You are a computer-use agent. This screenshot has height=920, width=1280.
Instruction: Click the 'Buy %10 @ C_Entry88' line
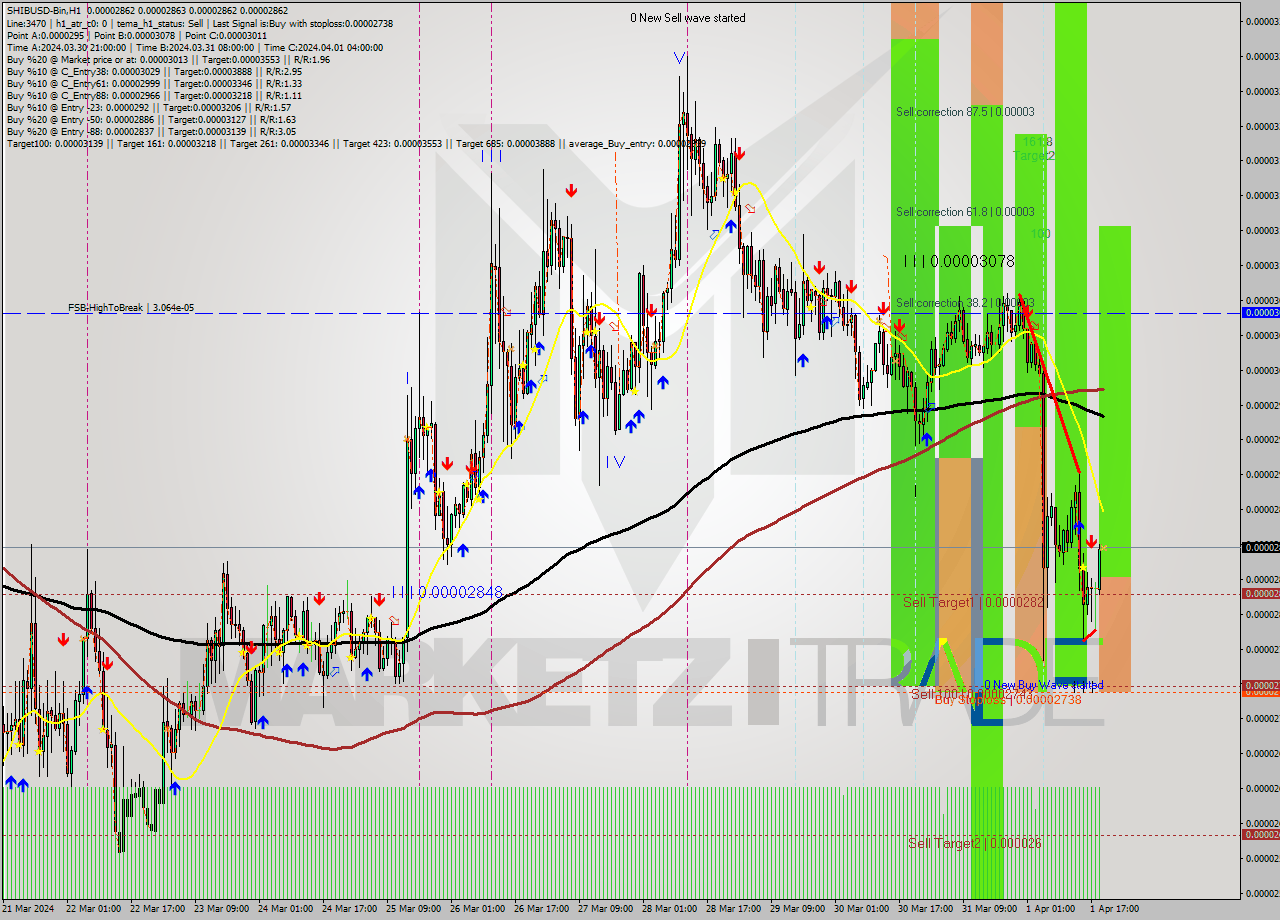[154, 95]
